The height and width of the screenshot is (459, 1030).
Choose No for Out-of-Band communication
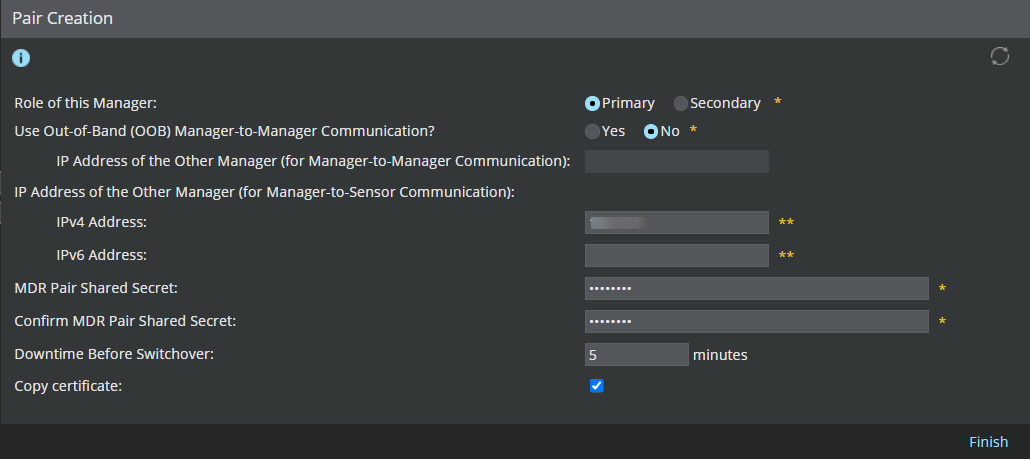tap(651, 131)
